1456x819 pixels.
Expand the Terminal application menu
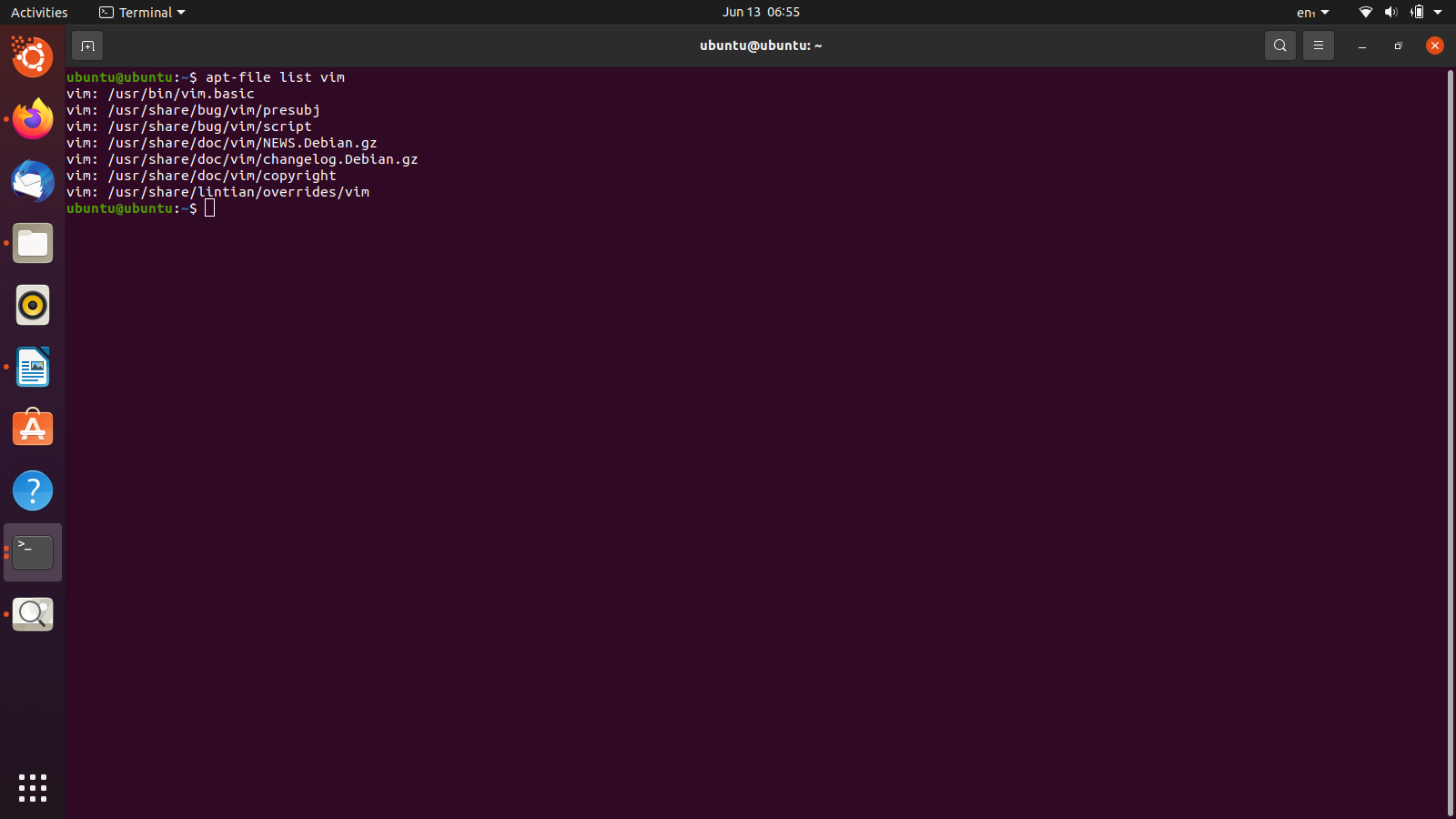click(x=141, y=12)
